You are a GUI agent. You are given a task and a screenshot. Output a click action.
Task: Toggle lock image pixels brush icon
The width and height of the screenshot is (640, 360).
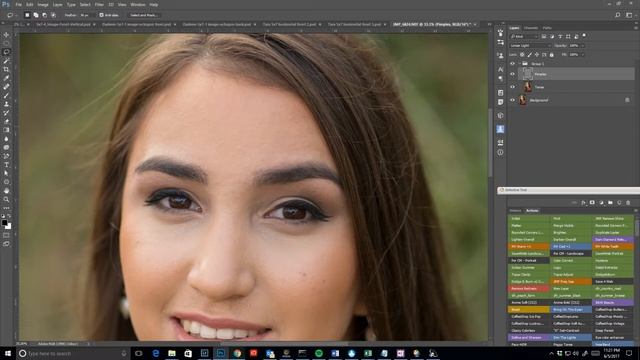click(x=529, y=54)
